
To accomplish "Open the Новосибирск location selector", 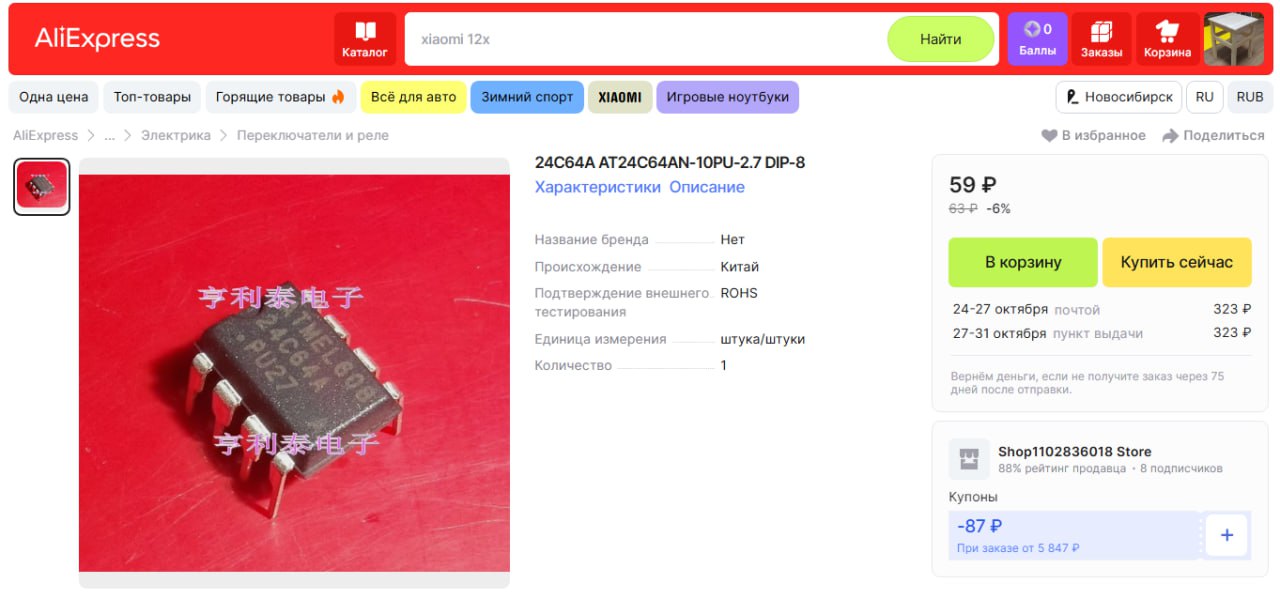I will (x=1119, y=97).
